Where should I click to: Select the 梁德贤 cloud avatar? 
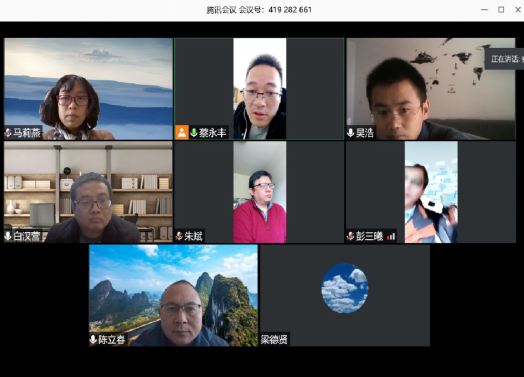click(345, 288)
